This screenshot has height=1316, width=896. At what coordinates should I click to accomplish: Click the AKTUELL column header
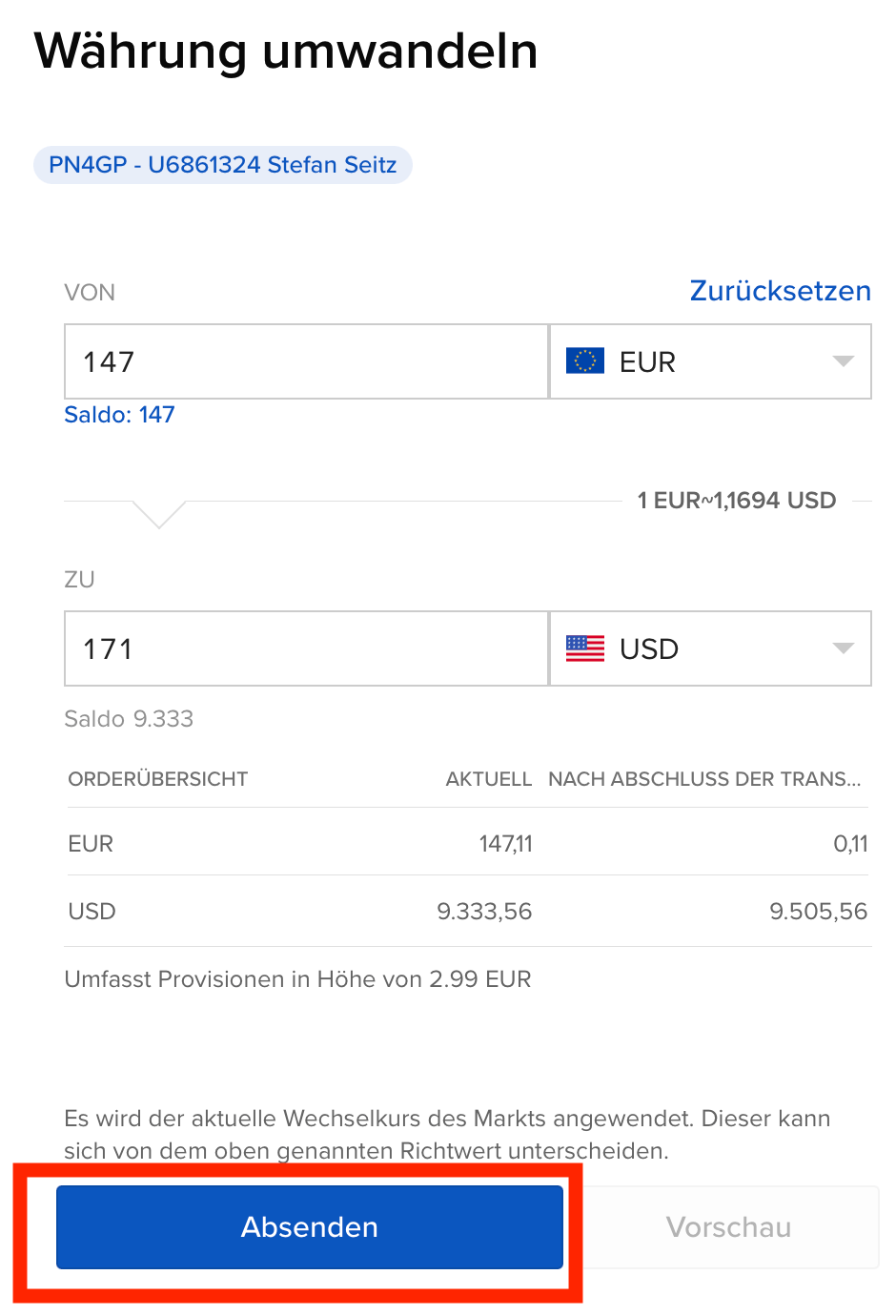[x=488, y=779]
